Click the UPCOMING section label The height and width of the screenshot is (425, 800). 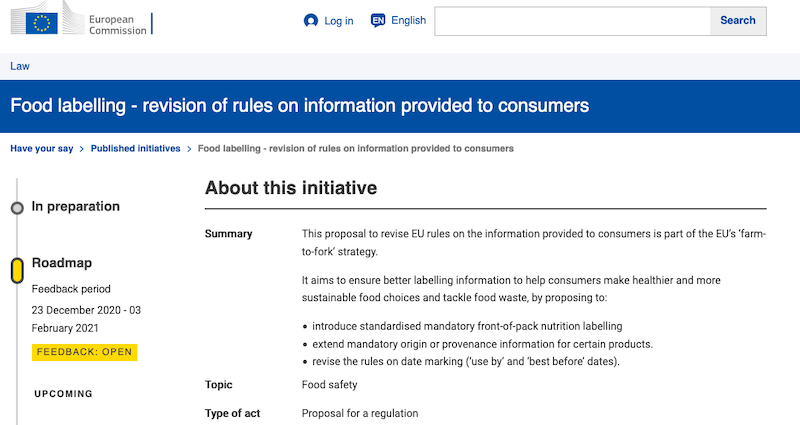(63, 394)
